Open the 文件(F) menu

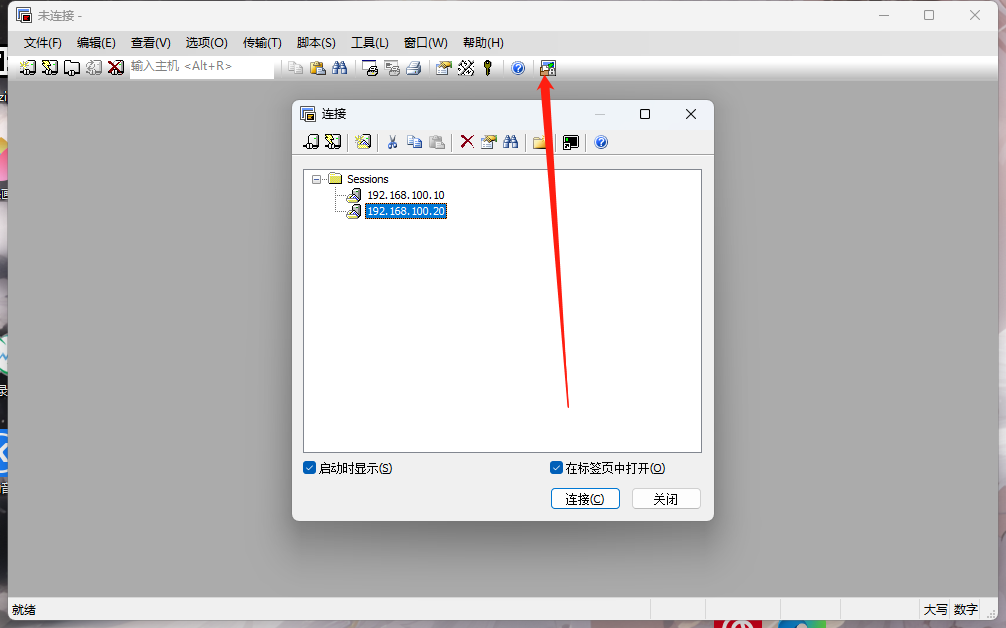coord(43,43)
